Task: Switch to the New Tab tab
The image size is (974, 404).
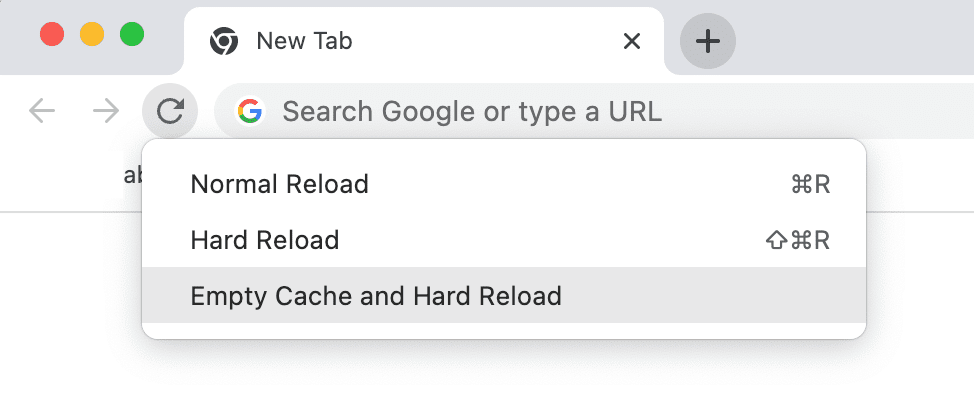Action: coord(424,42)
